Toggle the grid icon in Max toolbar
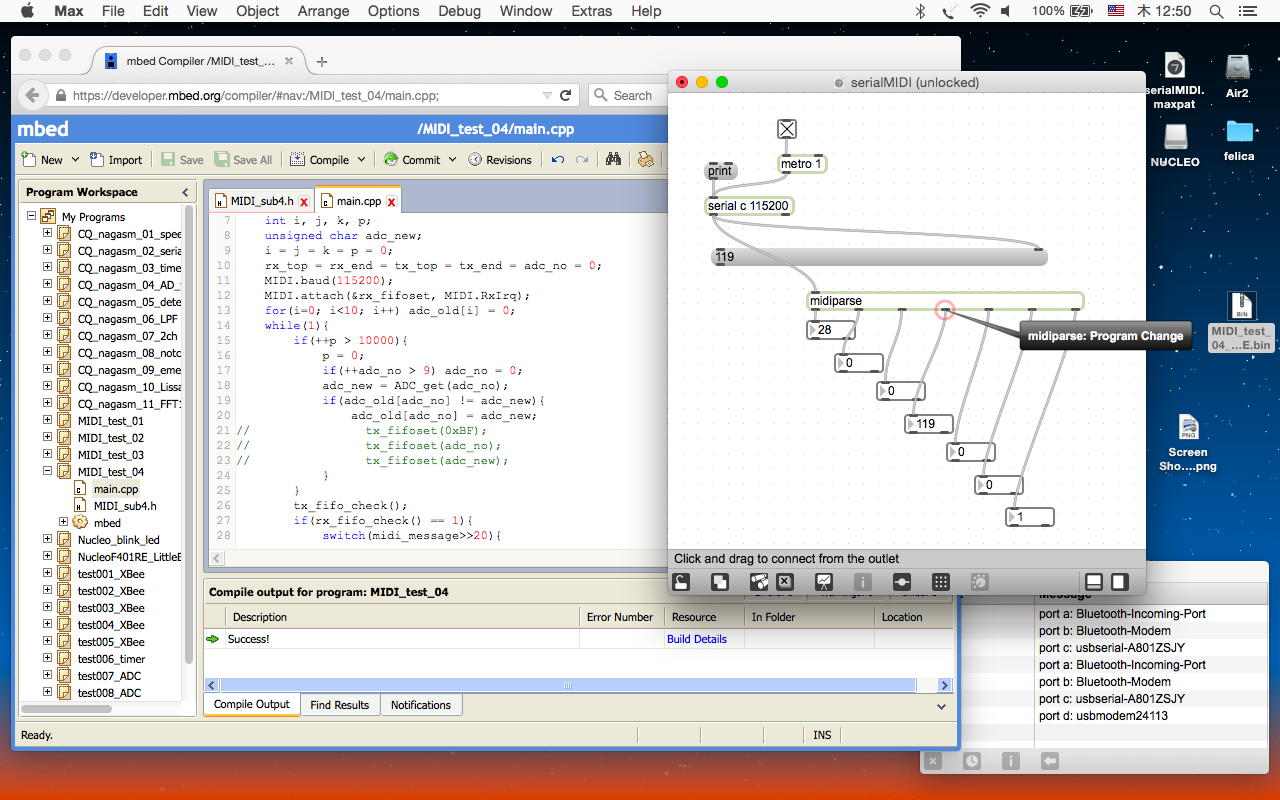Viewport: 1280px width, 800px height. [940, 582]
